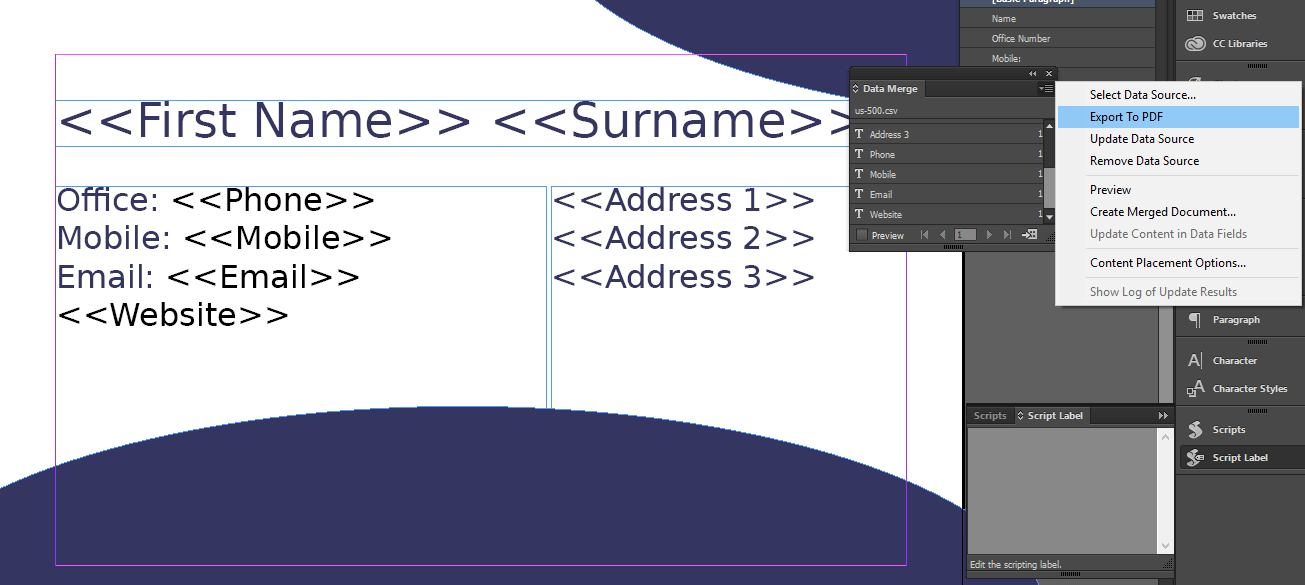Click Create Merged Document icon in Data Merge panel
The width and height of the screenshot is (1305, 585).
point(1029,235)
